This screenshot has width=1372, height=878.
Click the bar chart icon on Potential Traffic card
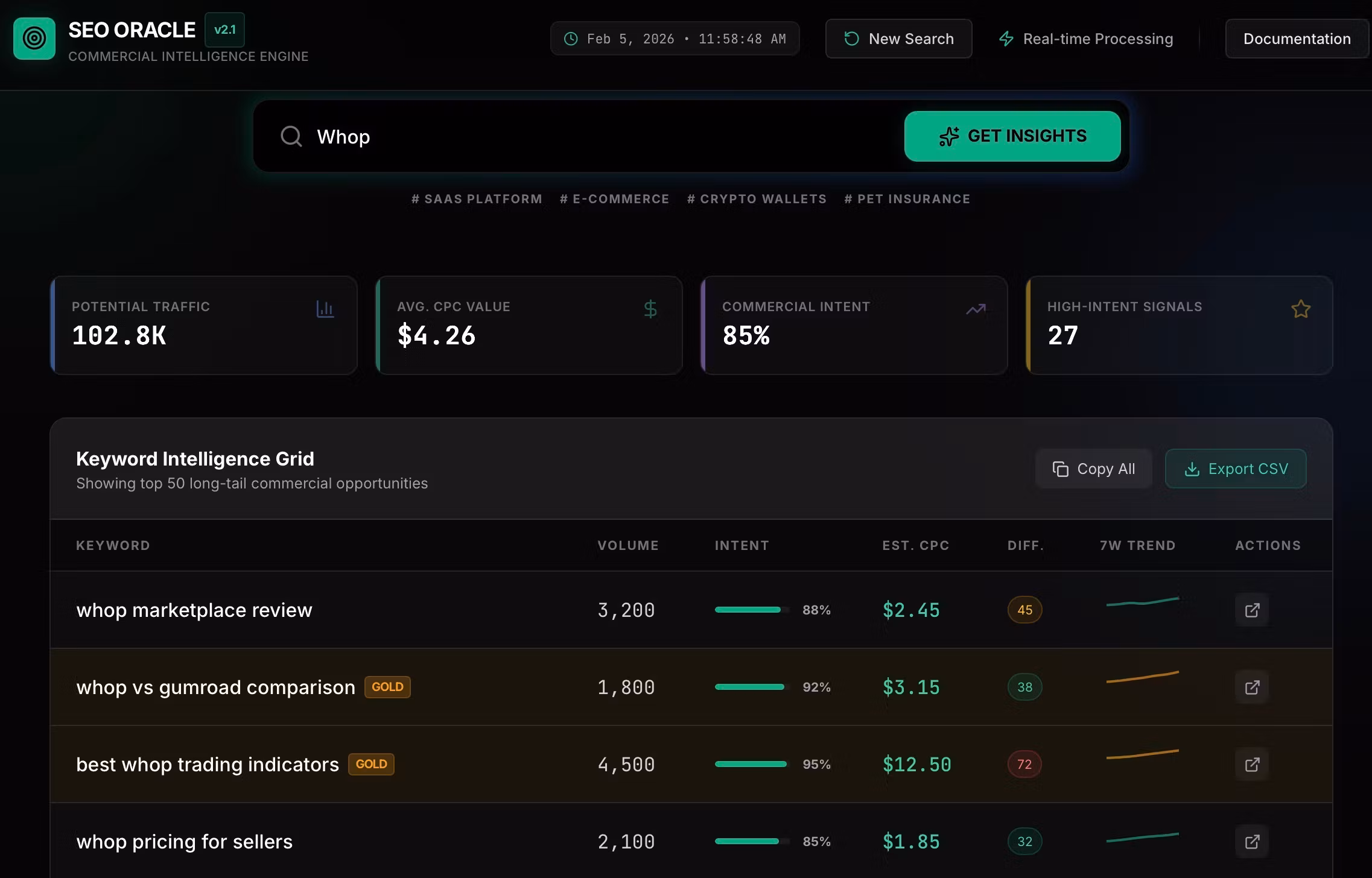click(325, 309)
